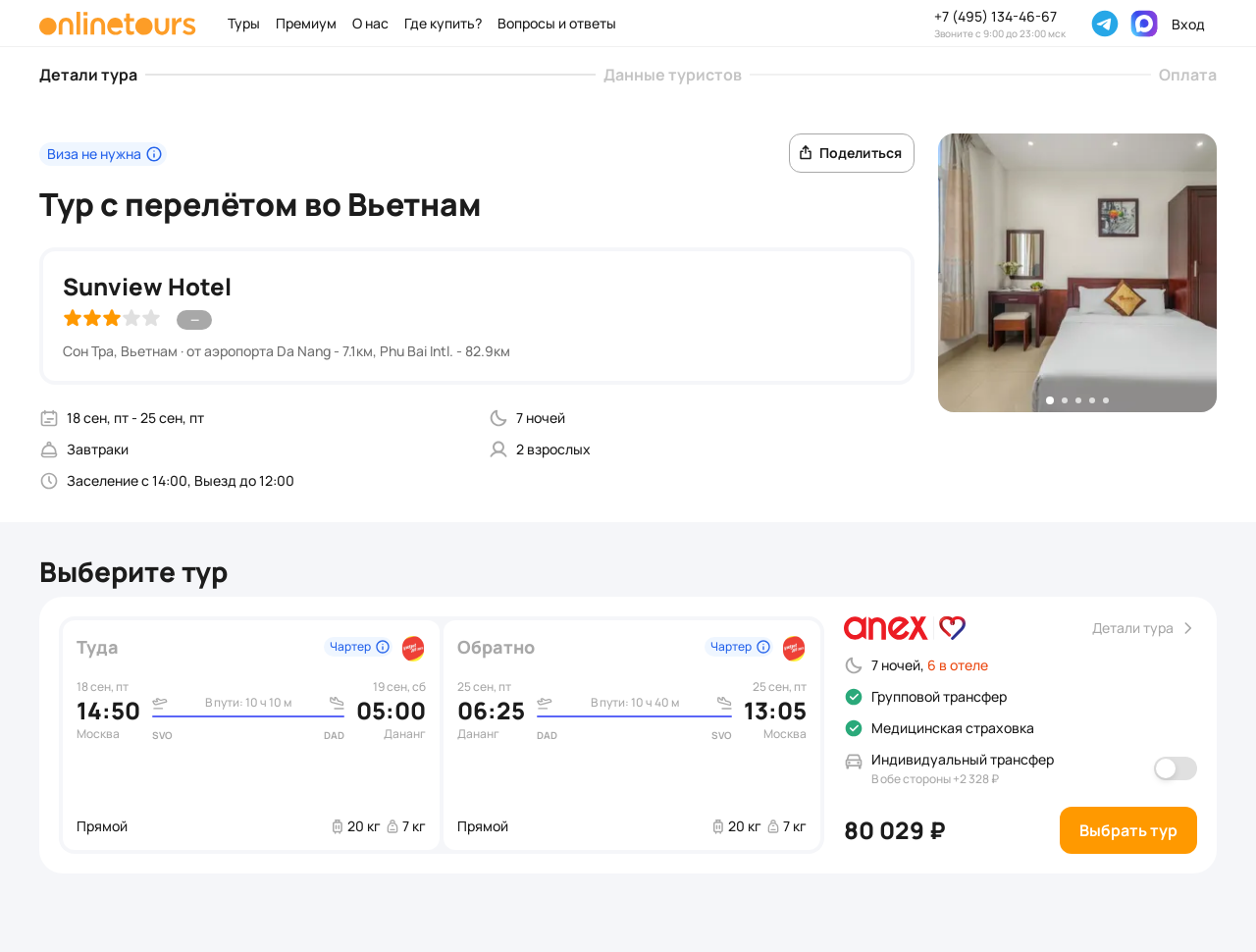This screenshot has width=1256, height=952.
Task: Expand 'Детали тура' chevron in the Anex card
Action: click(x=1188, y=628)
